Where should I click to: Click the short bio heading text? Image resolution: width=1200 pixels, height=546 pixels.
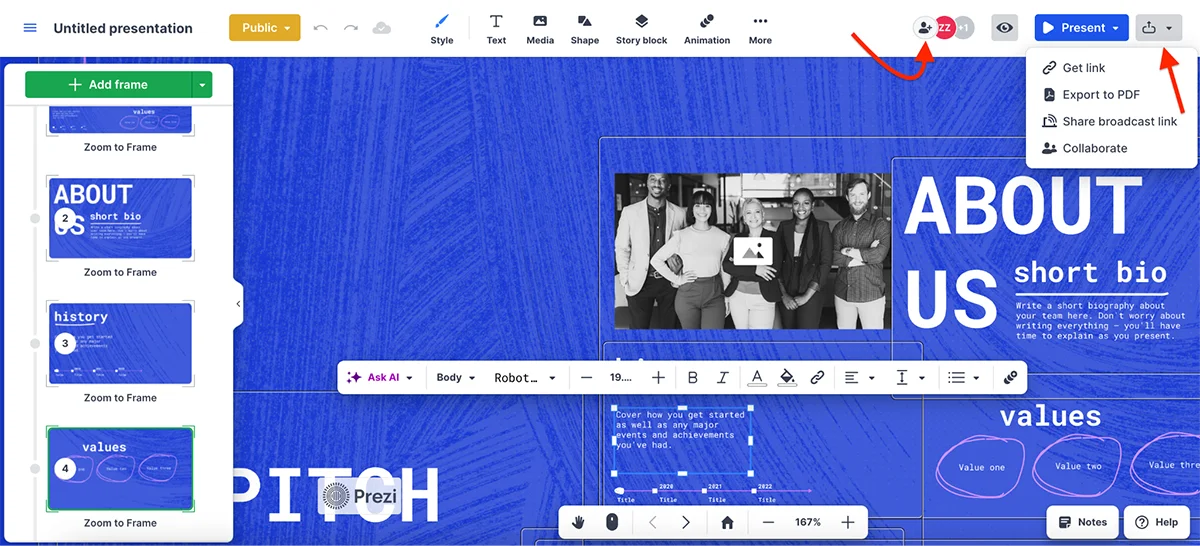coord(1090,272)
